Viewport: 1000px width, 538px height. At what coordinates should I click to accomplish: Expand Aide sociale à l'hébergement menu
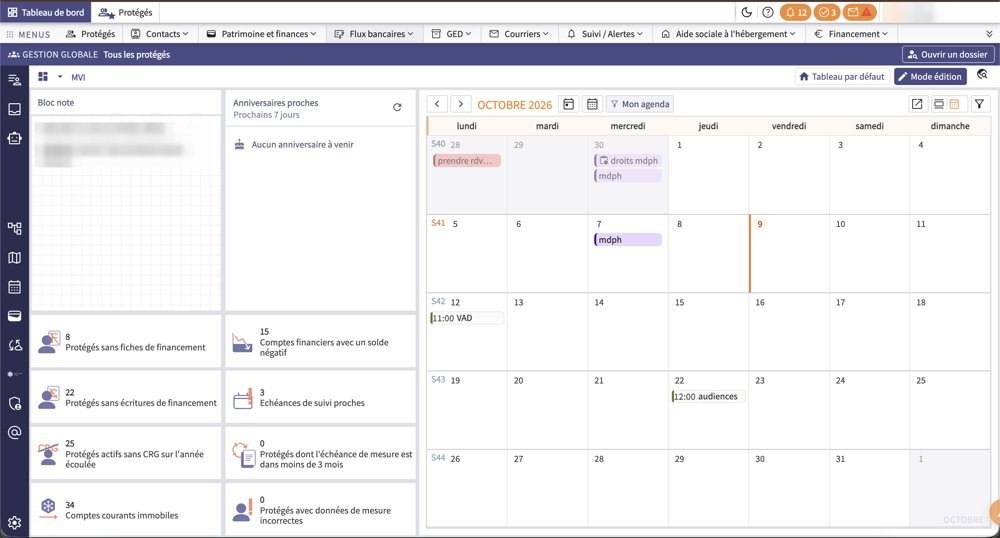tap(728, 34)
